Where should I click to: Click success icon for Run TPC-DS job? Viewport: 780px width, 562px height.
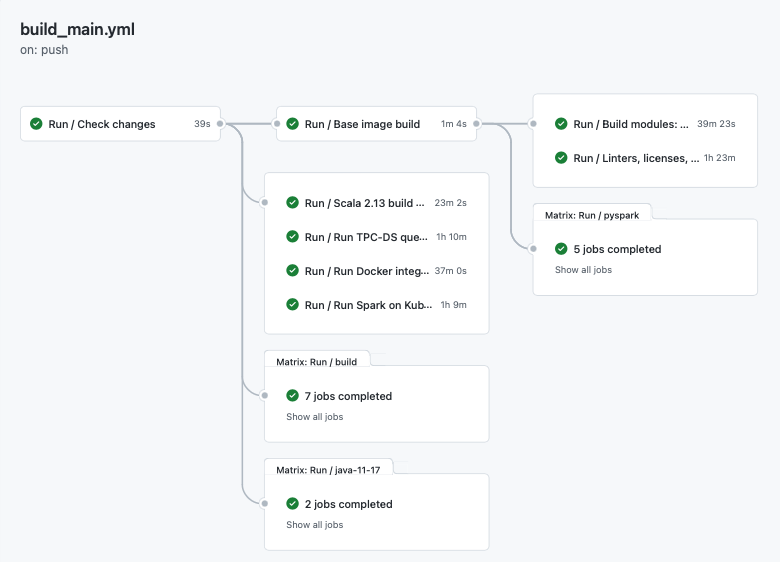(293, 237)
